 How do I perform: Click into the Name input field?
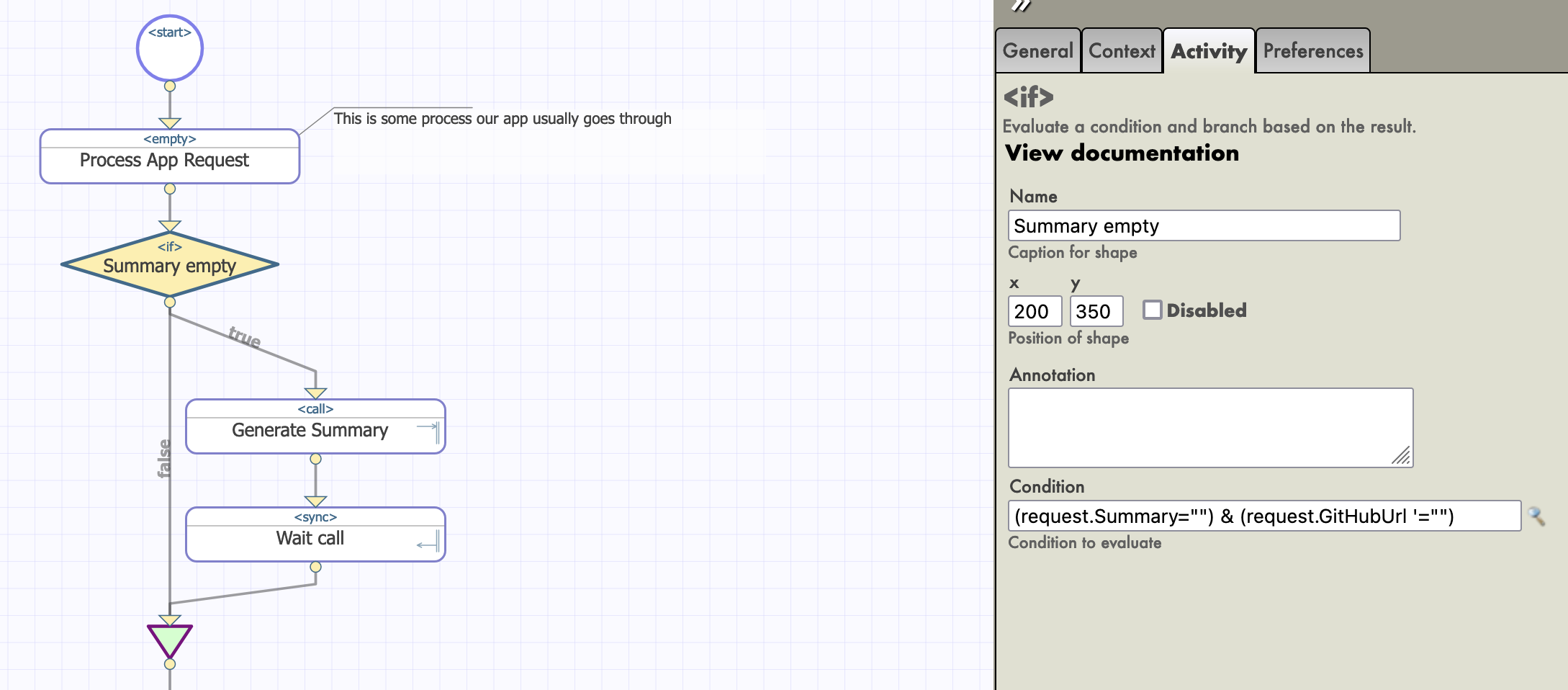[1204, 226]
